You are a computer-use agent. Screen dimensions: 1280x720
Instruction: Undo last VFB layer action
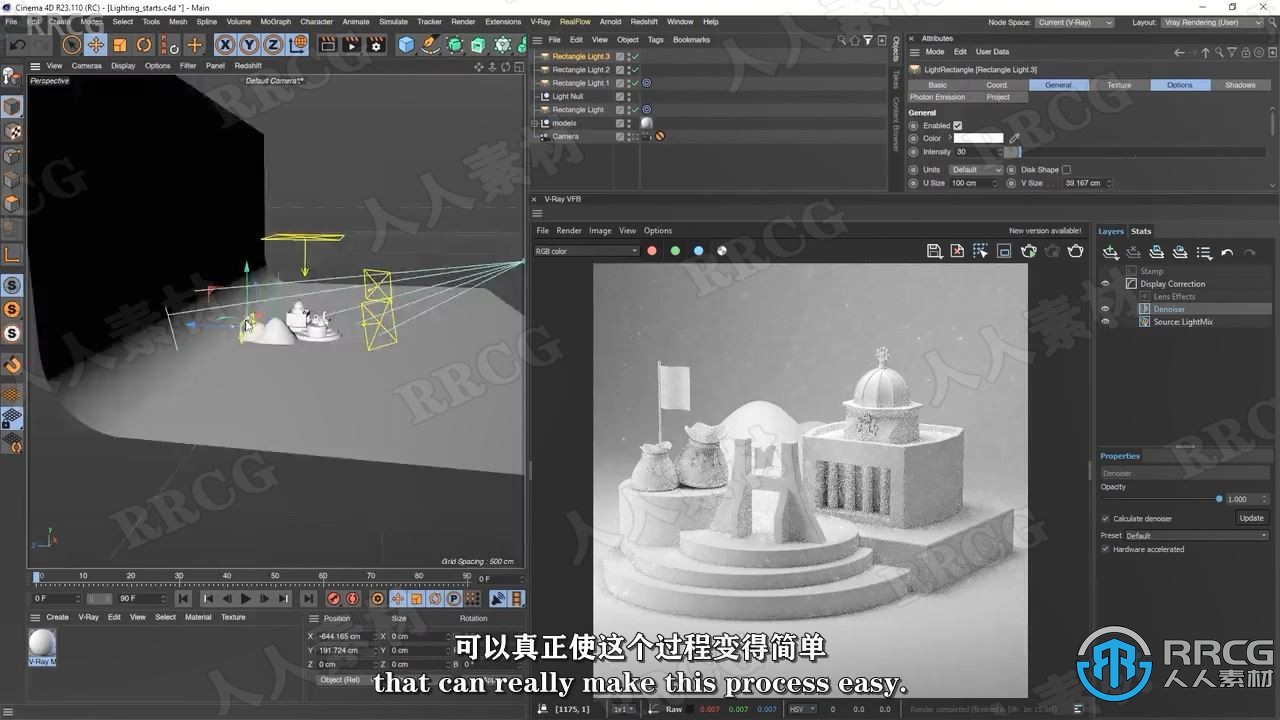tap(1227, 253)
